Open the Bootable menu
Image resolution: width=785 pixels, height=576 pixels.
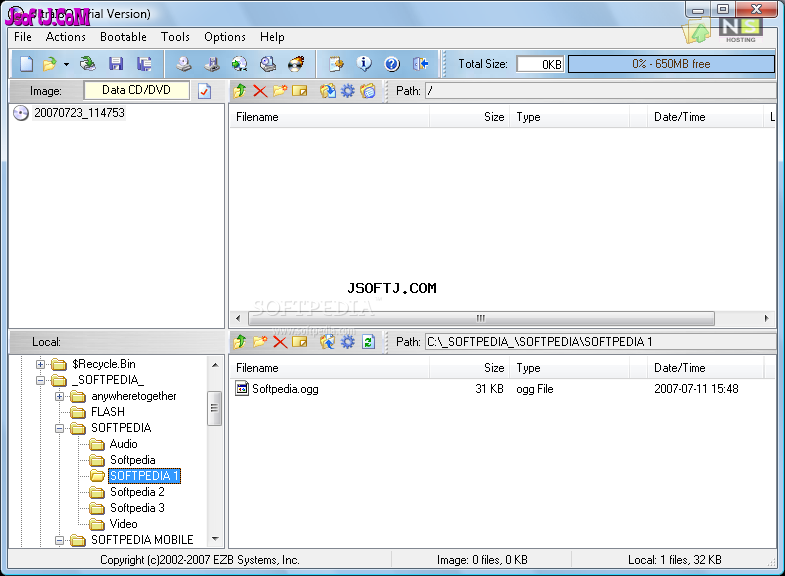click(x=123, y=37)
